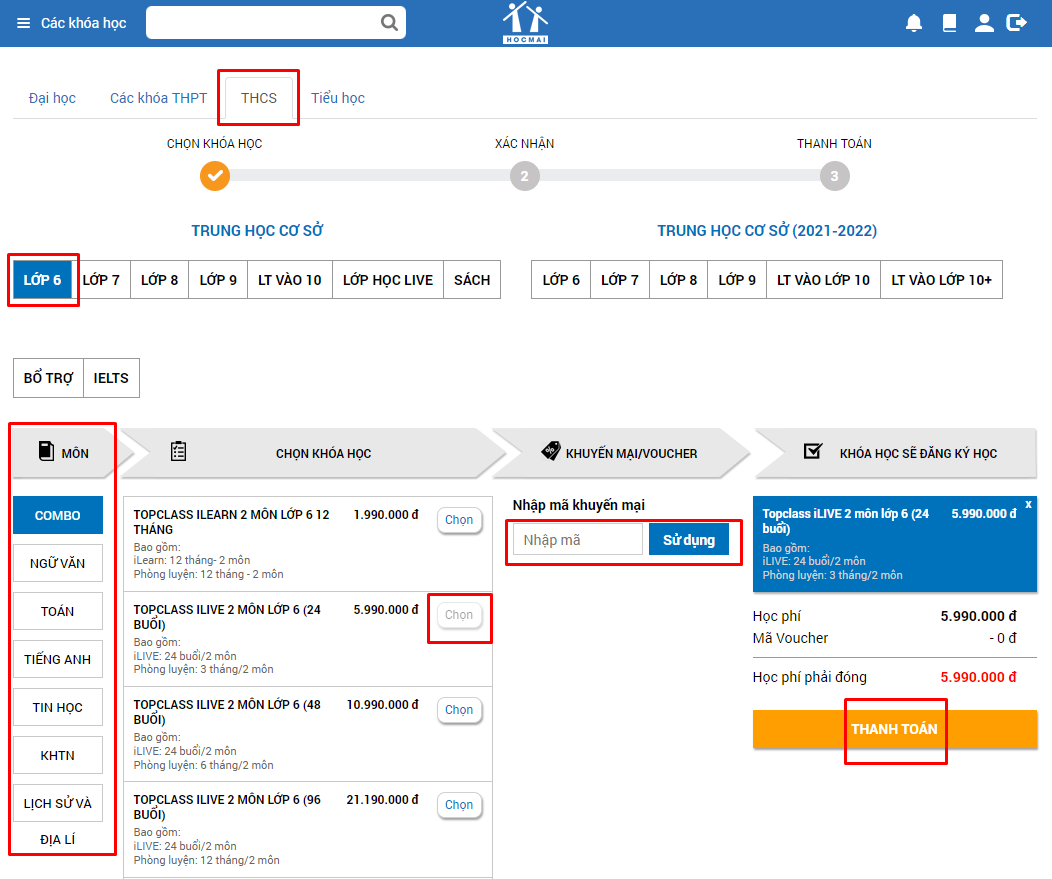Image resolution: width=1052 pixels, height=879 pixels.
Task: Open SÁCH category
Action: [472, 280]
